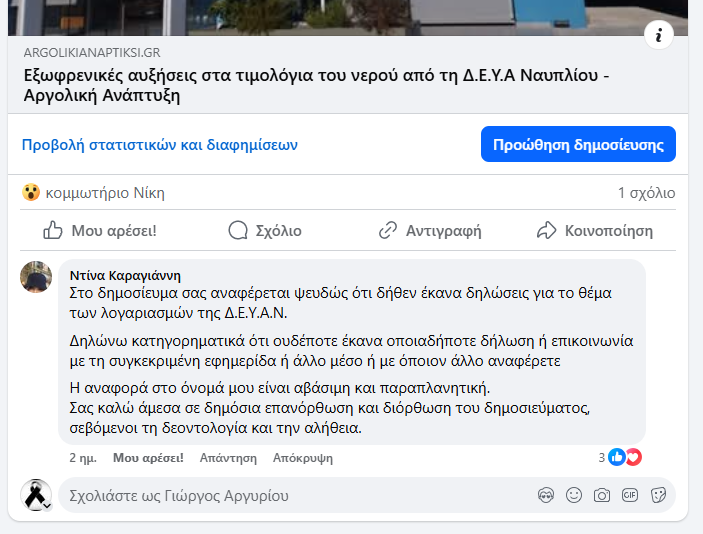The width and height of the screenshot is (703, 534).
Task: Open the emoji picker in comment box
Action: (x=574, y=495)
